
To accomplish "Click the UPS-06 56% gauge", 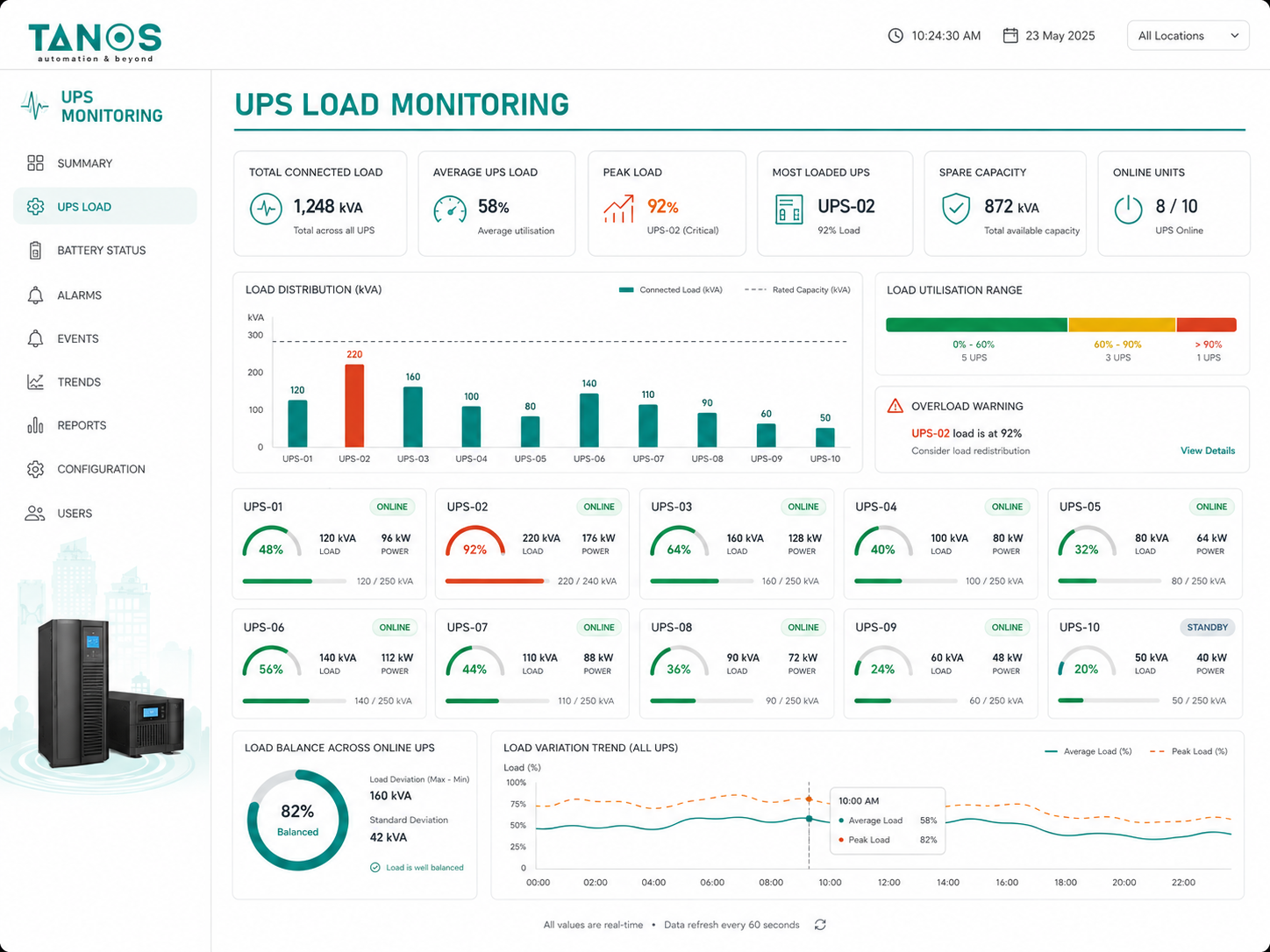I will 271,662.
